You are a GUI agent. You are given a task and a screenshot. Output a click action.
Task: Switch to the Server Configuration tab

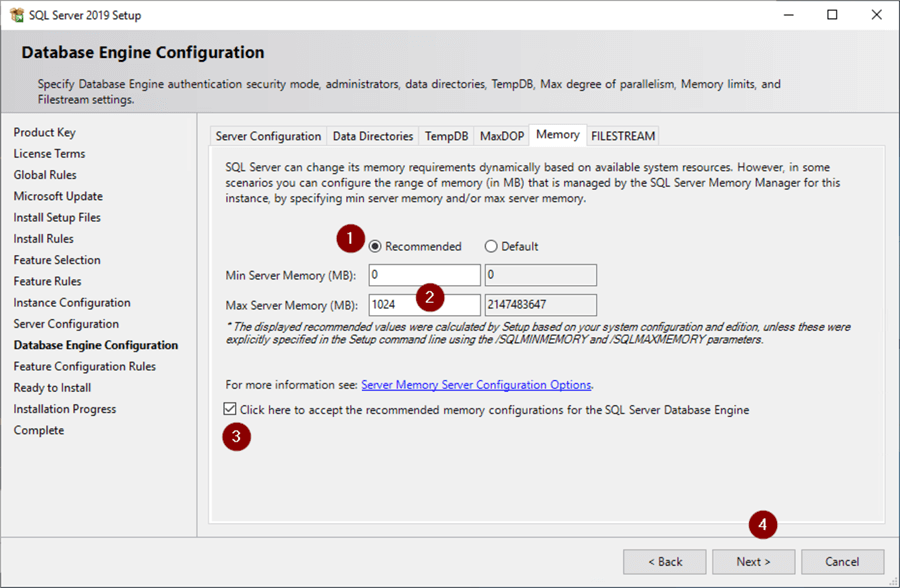point(268,136)
